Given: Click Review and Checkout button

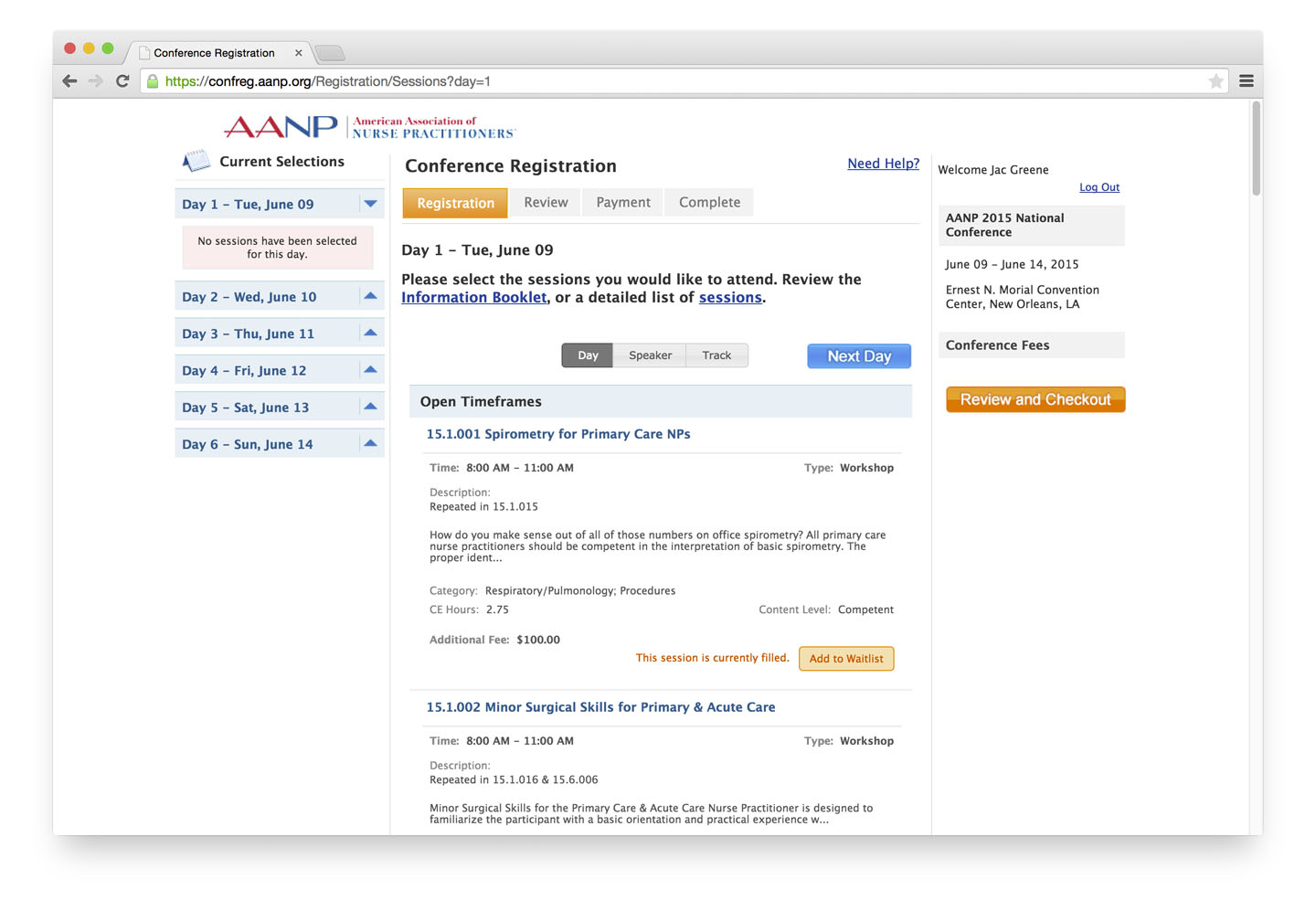Looking at the screenshot, I should [1035, 399].
